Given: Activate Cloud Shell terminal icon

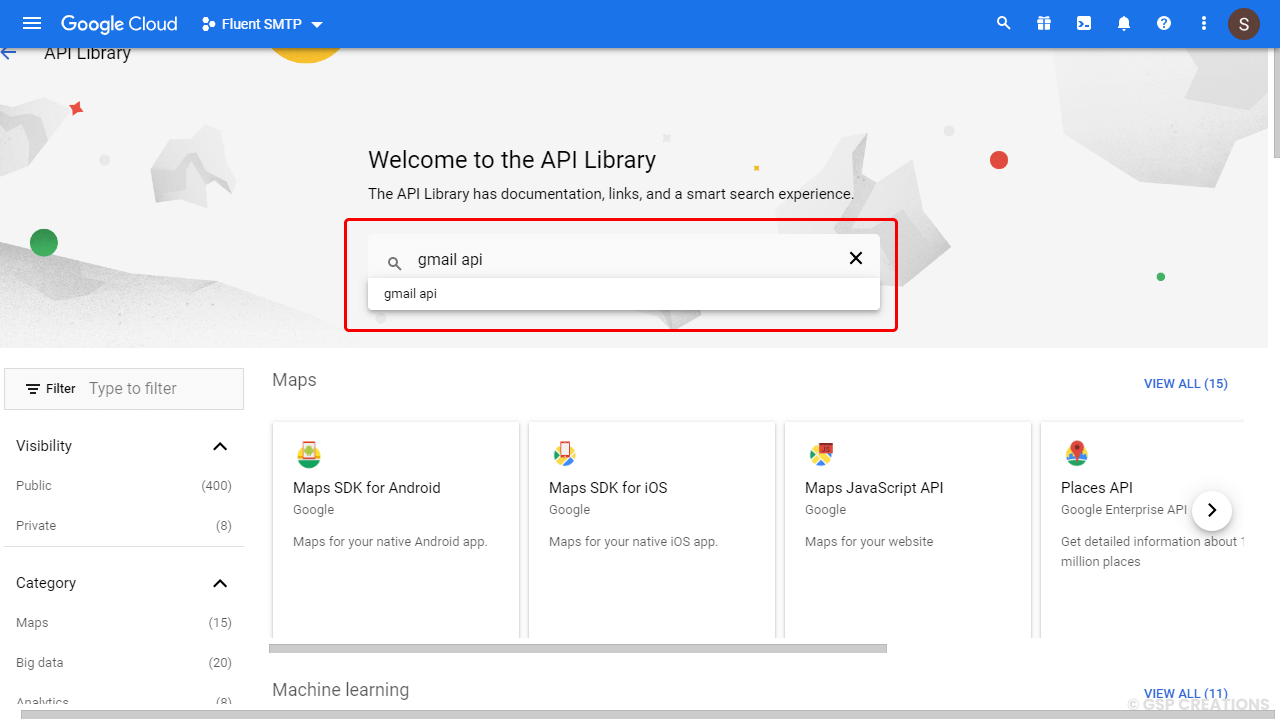Looking at the screenshot, I should tap(1084, 24).
